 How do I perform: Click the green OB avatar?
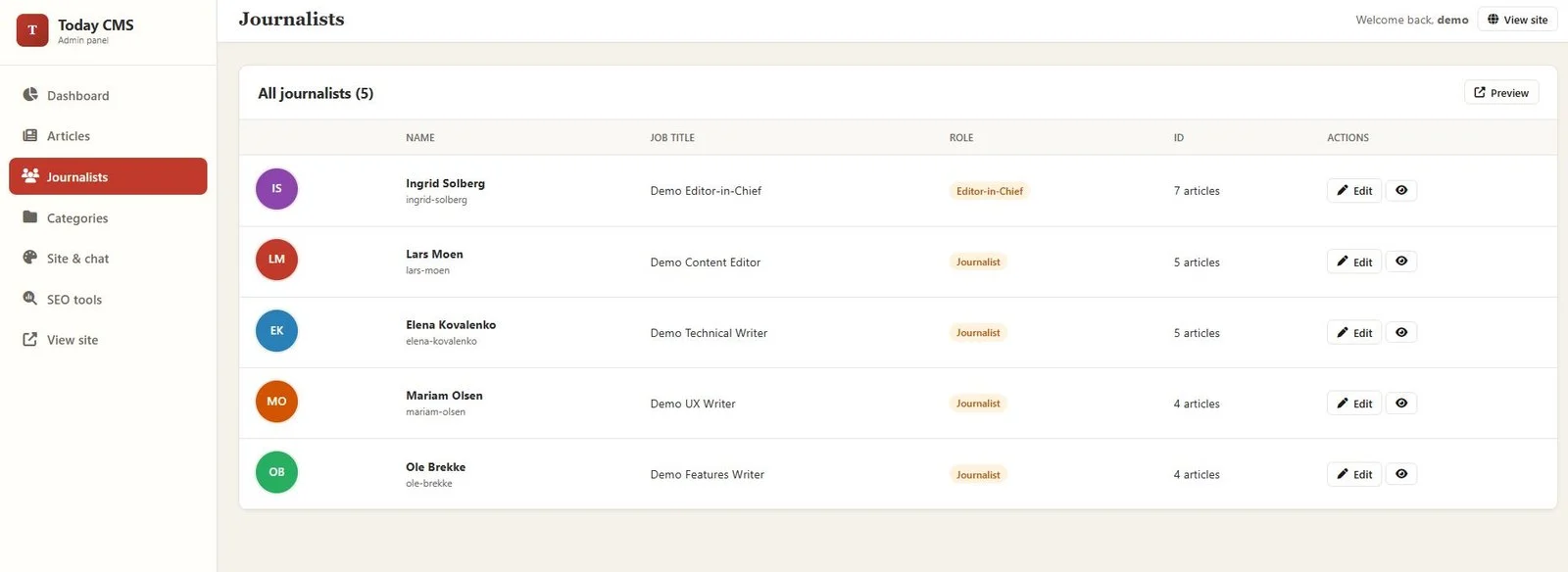[x=276, y=472]
